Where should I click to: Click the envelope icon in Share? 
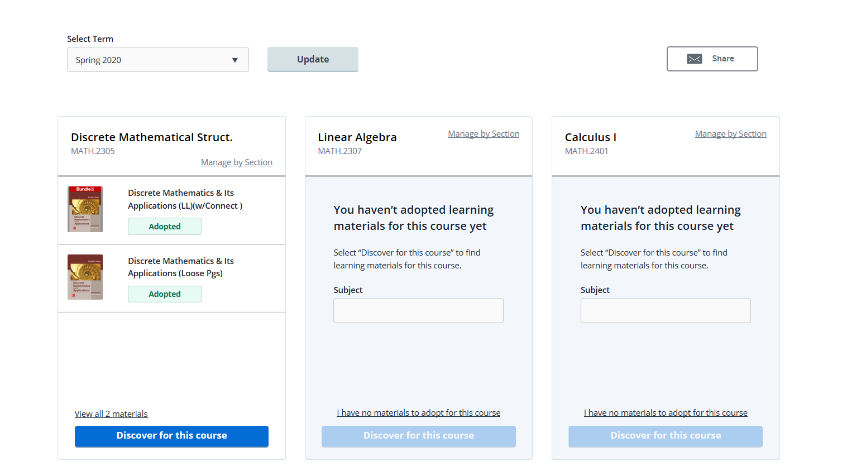(x=694, y=59)
